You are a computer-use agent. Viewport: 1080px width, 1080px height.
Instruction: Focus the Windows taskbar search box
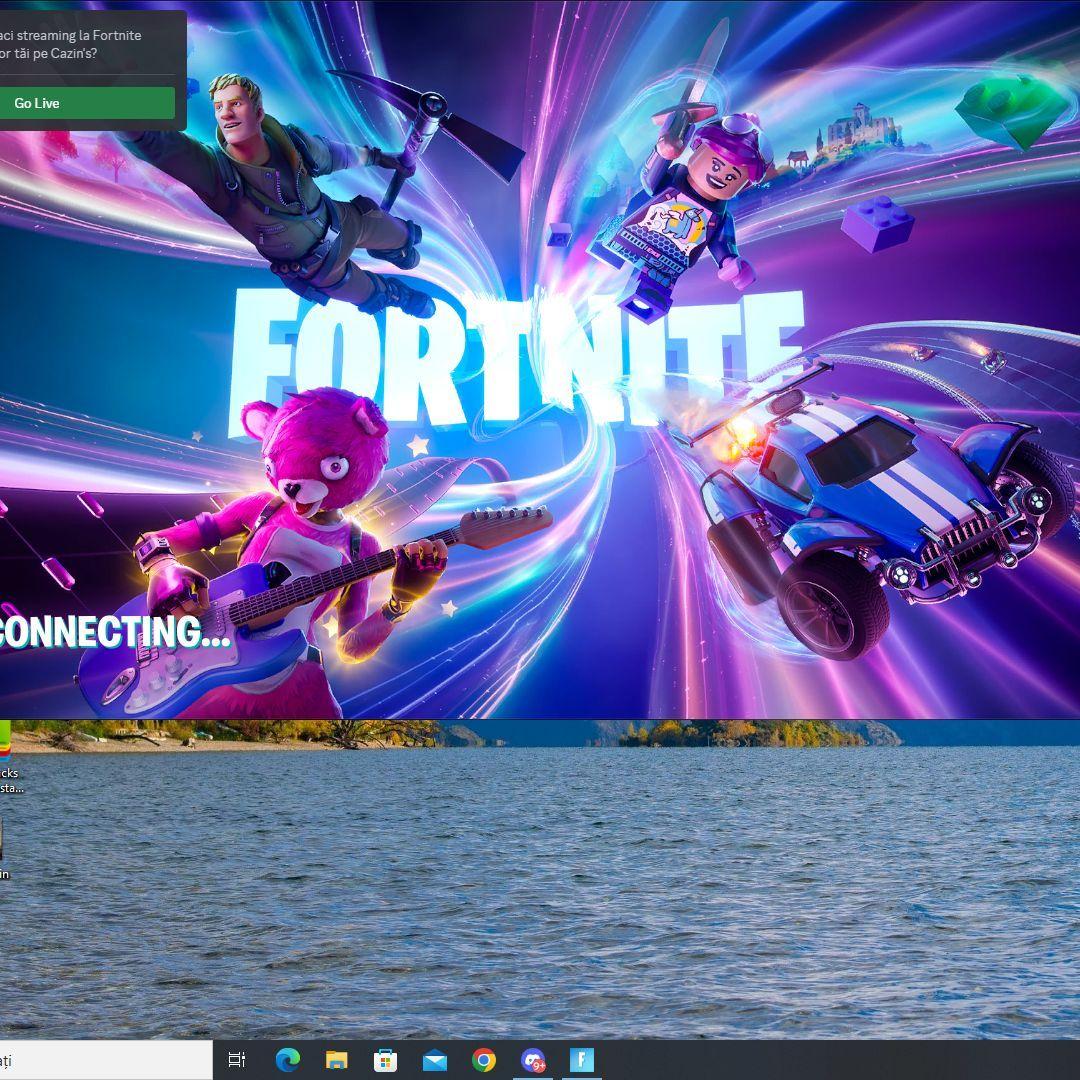click(106, 1060)
